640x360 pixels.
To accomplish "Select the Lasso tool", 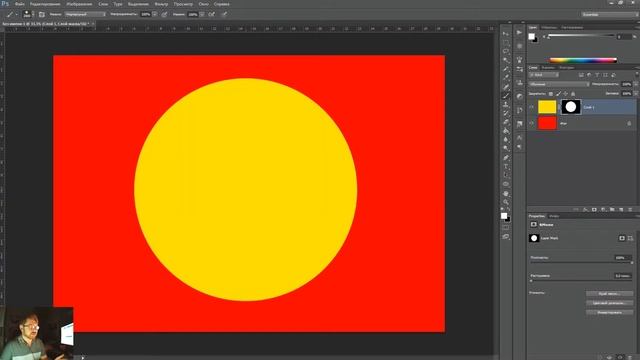I will (506, 51).
